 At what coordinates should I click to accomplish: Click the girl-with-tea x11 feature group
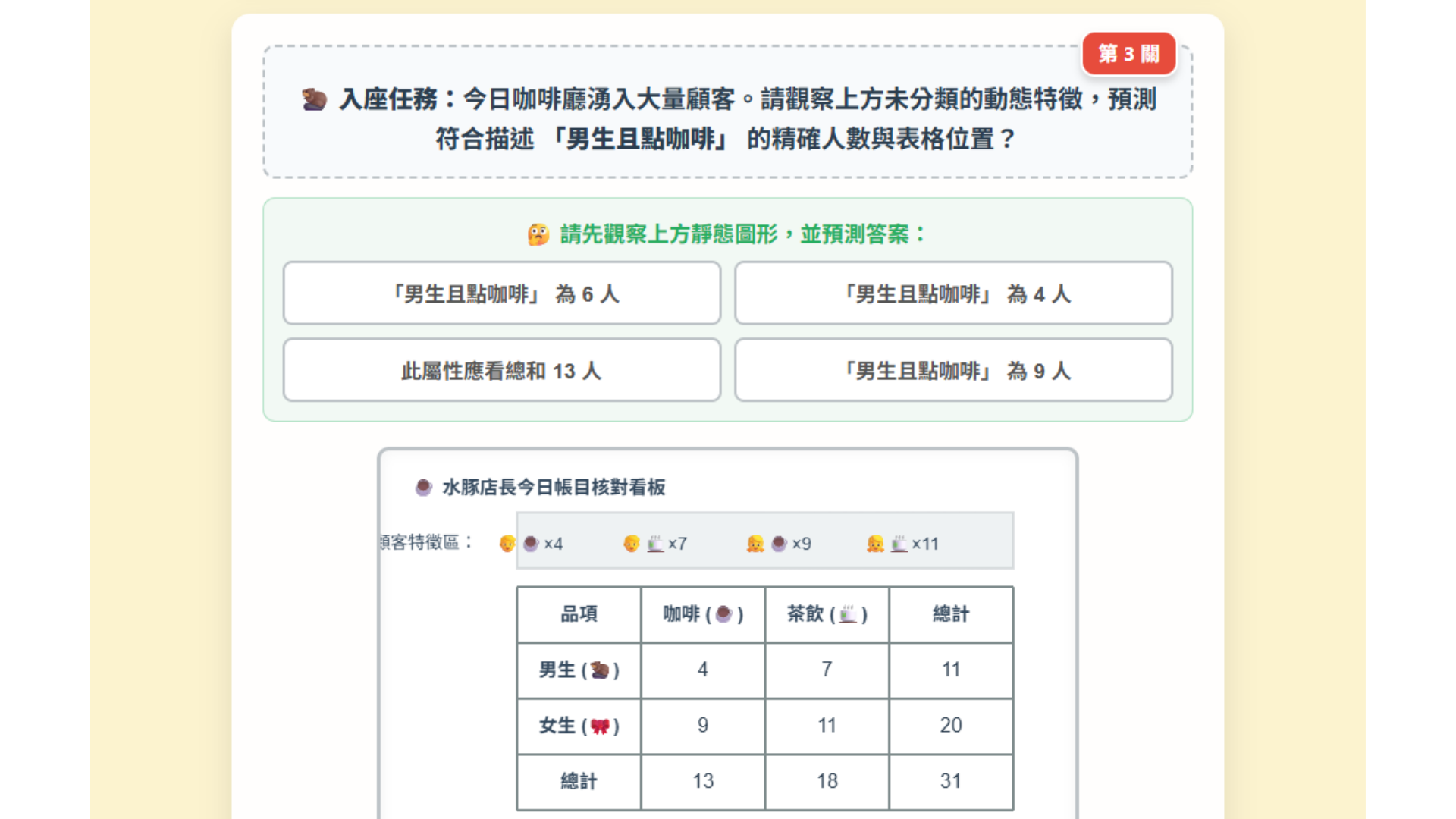902,544
